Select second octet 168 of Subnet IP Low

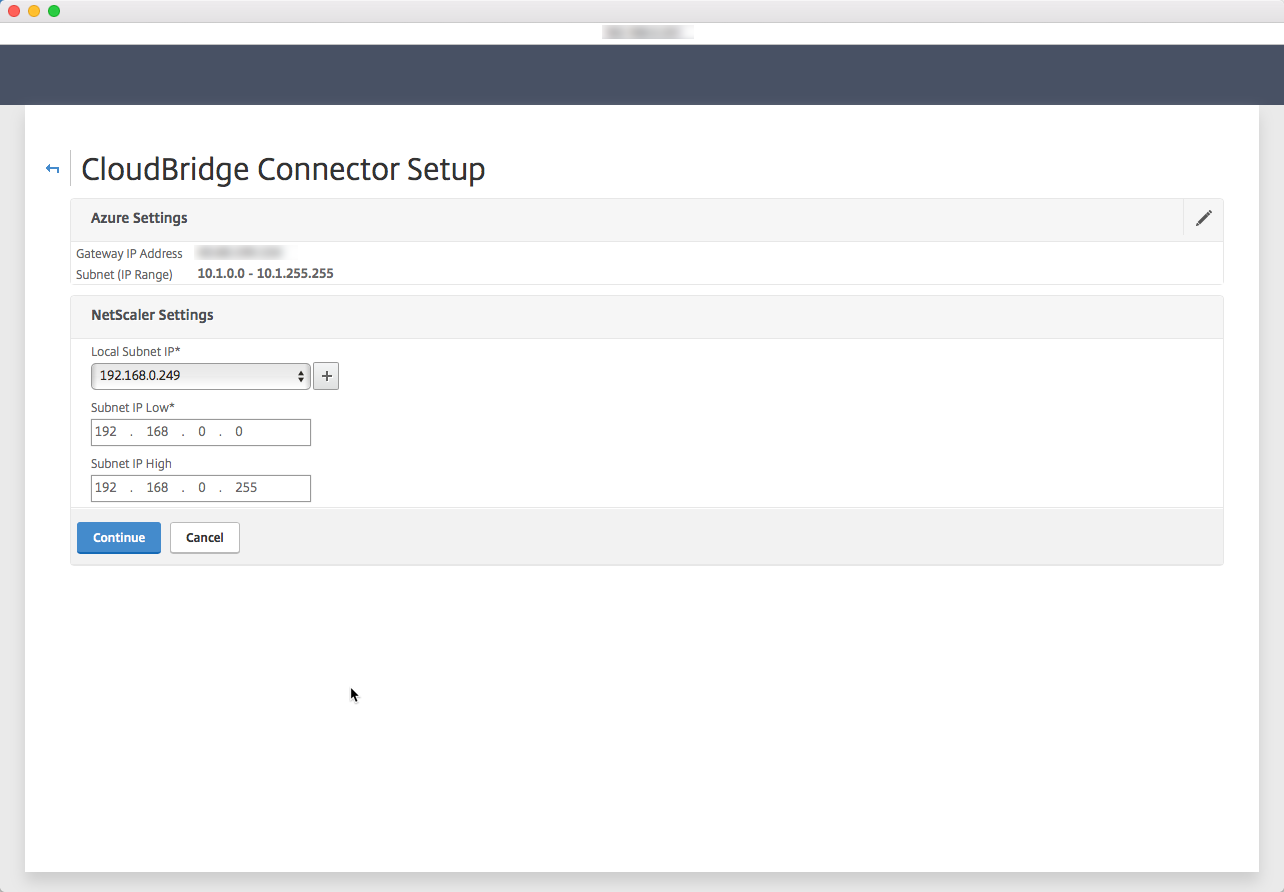tap(157, 432)
